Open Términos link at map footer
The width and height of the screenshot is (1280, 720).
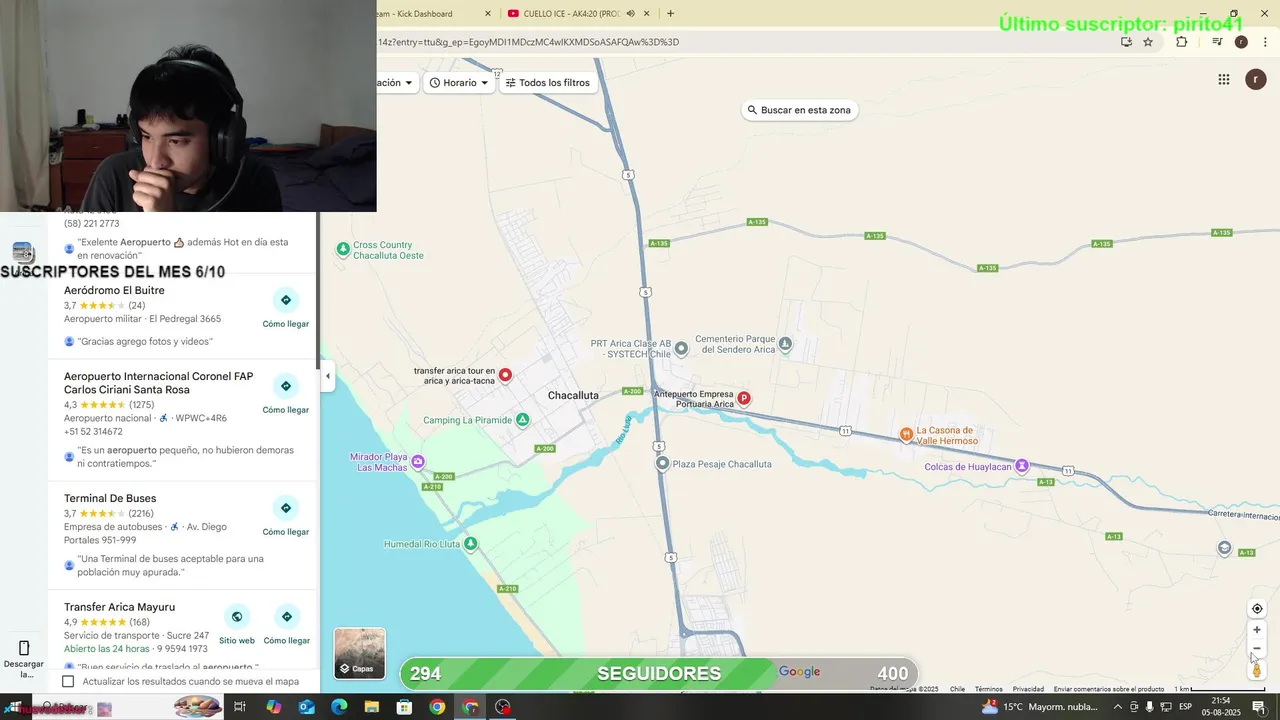point(989,689)
